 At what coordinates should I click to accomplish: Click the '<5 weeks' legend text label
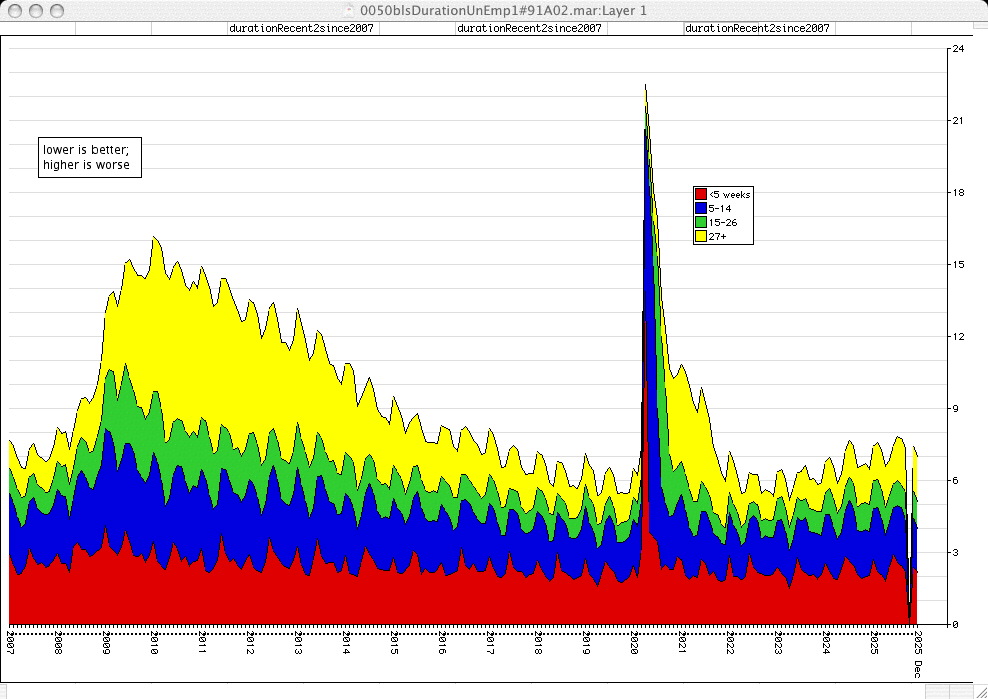click(x=729, y=194)
